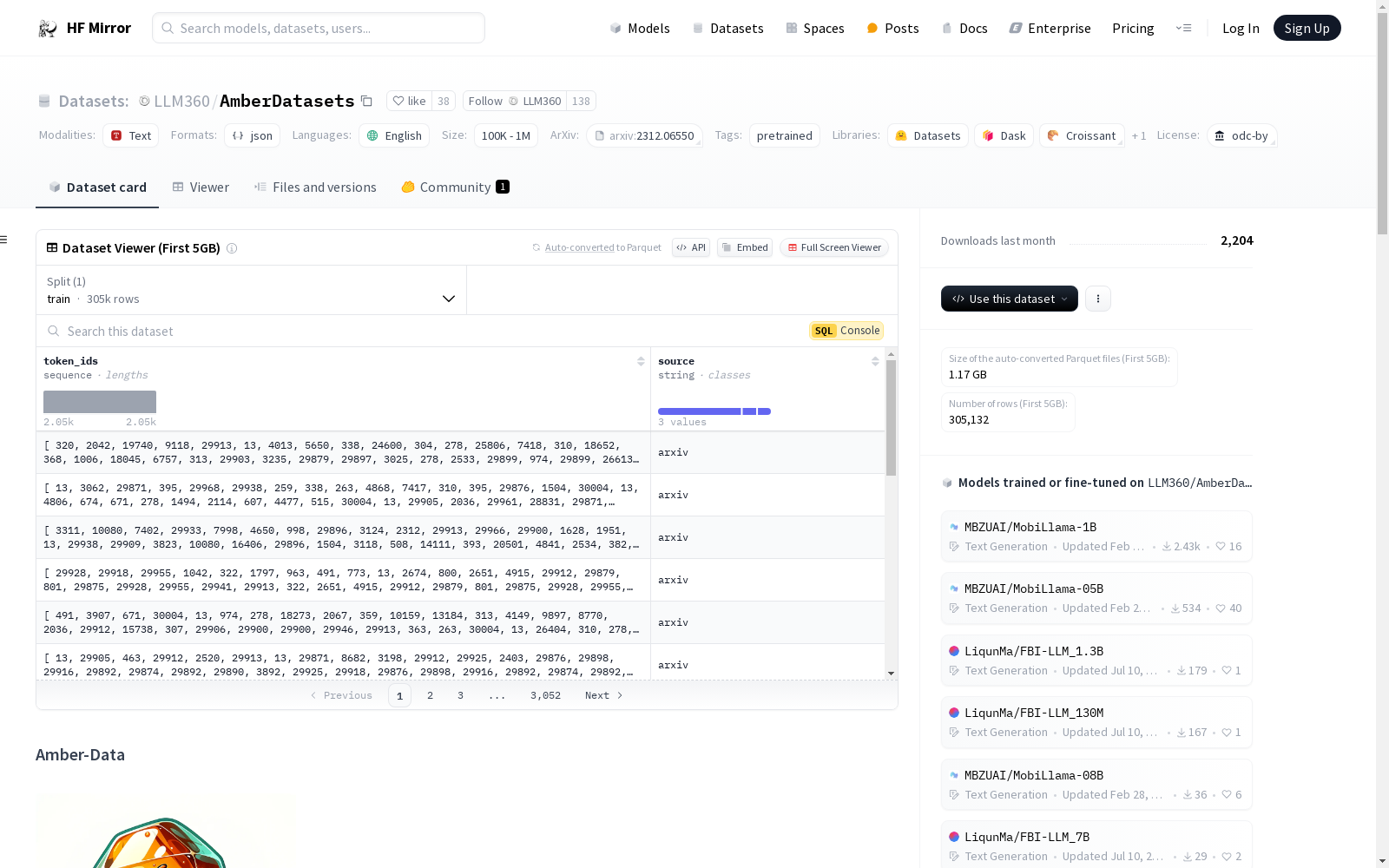Focus the Search models, datasets, users field
This screenshot has height=868, width=1389.
pyautogui.click(x=319, y=28)
